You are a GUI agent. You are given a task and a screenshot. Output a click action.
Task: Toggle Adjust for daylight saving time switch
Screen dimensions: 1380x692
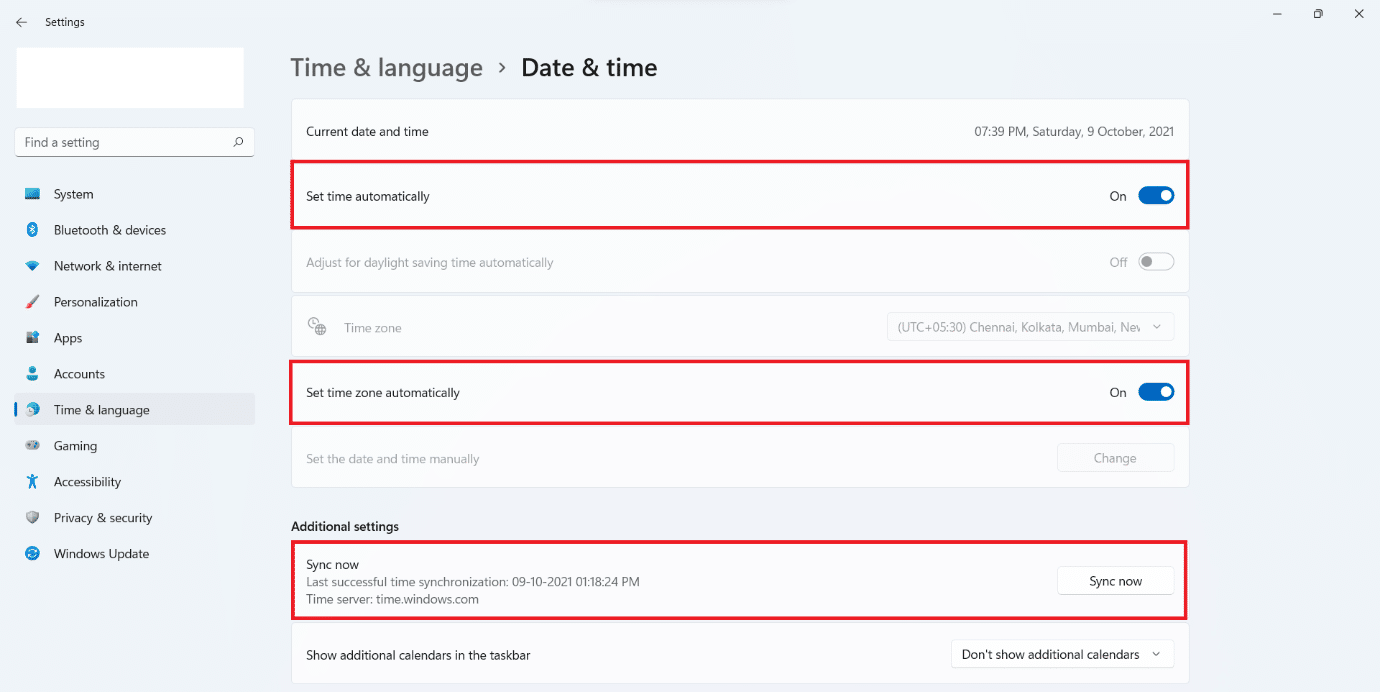tap(1156, 262)
